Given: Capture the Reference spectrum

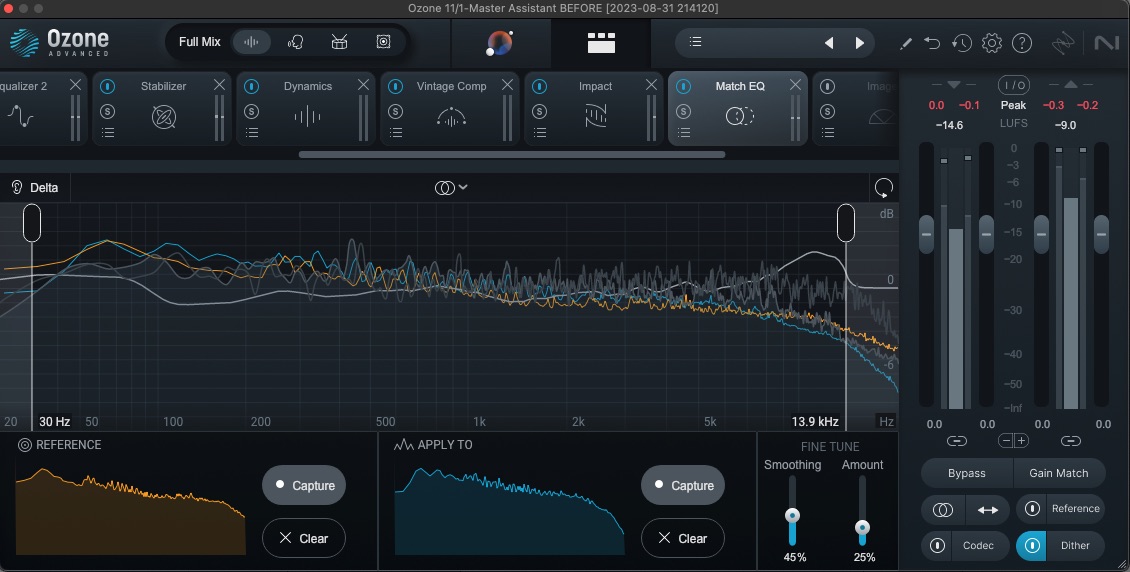Looking at the screenshot, I should (x=304, y=485).
